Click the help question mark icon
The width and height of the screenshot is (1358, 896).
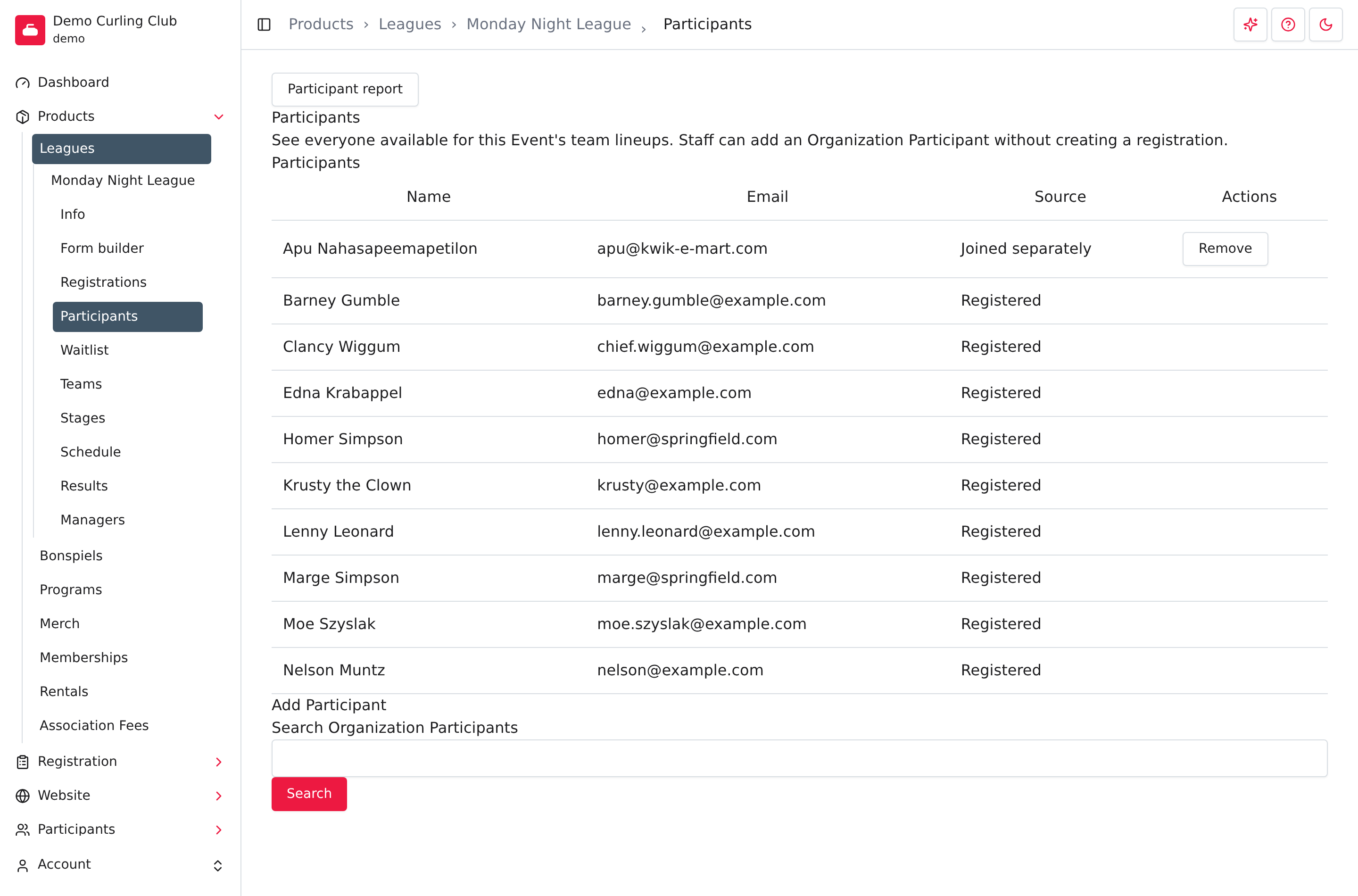(1288, 25)
